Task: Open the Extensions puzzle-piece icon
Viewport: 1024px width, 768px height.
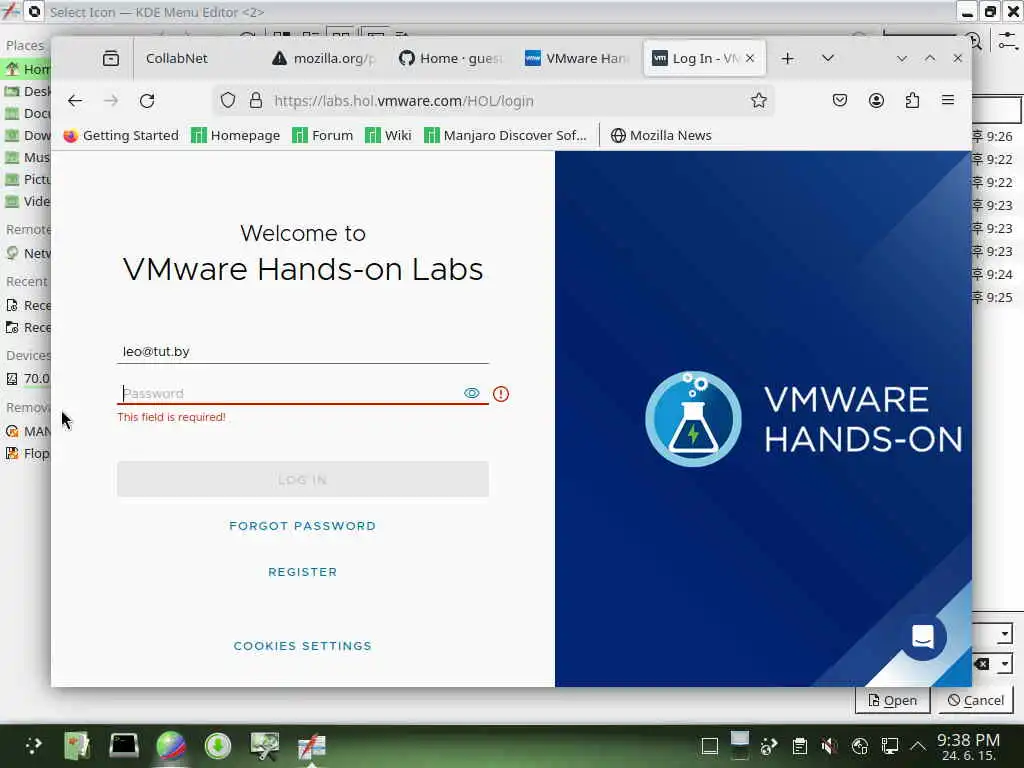Action: pyautogui.click(x=912, y=101)
